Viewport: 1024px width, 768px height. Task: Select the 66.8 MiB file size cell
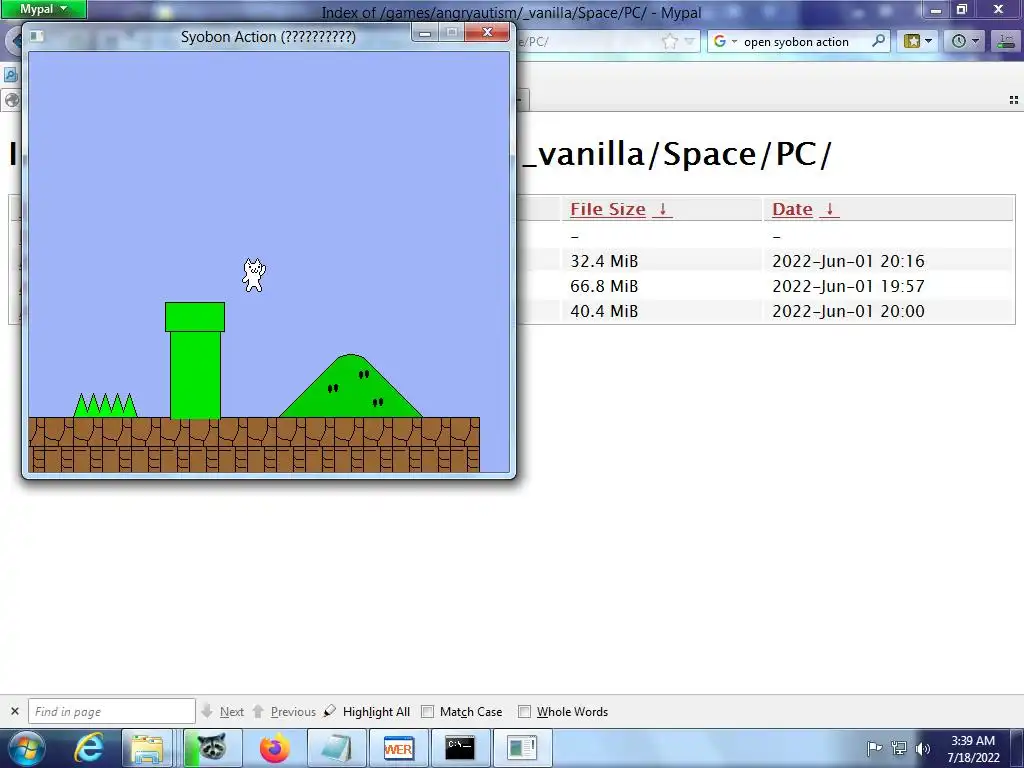[x=604, y=286]
